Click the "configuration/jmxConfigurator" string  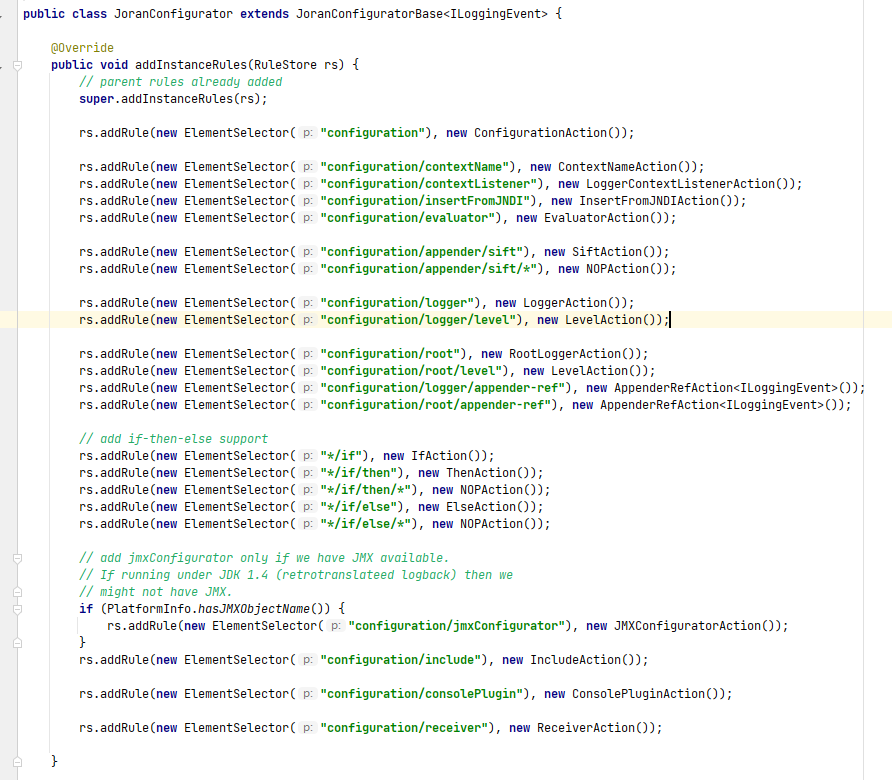(x=457, y=626)
